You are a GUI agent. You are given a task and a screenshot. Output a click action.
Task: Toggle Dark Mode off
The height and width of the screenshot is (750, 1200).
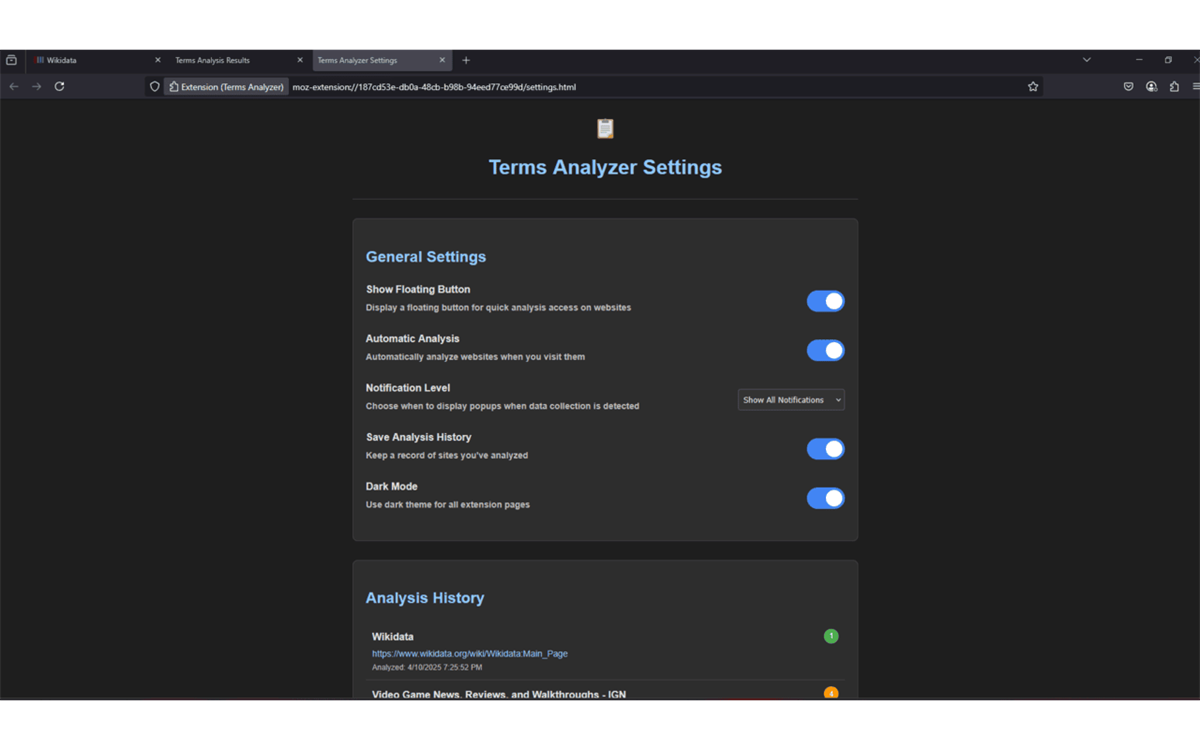(x=825, y=498)
